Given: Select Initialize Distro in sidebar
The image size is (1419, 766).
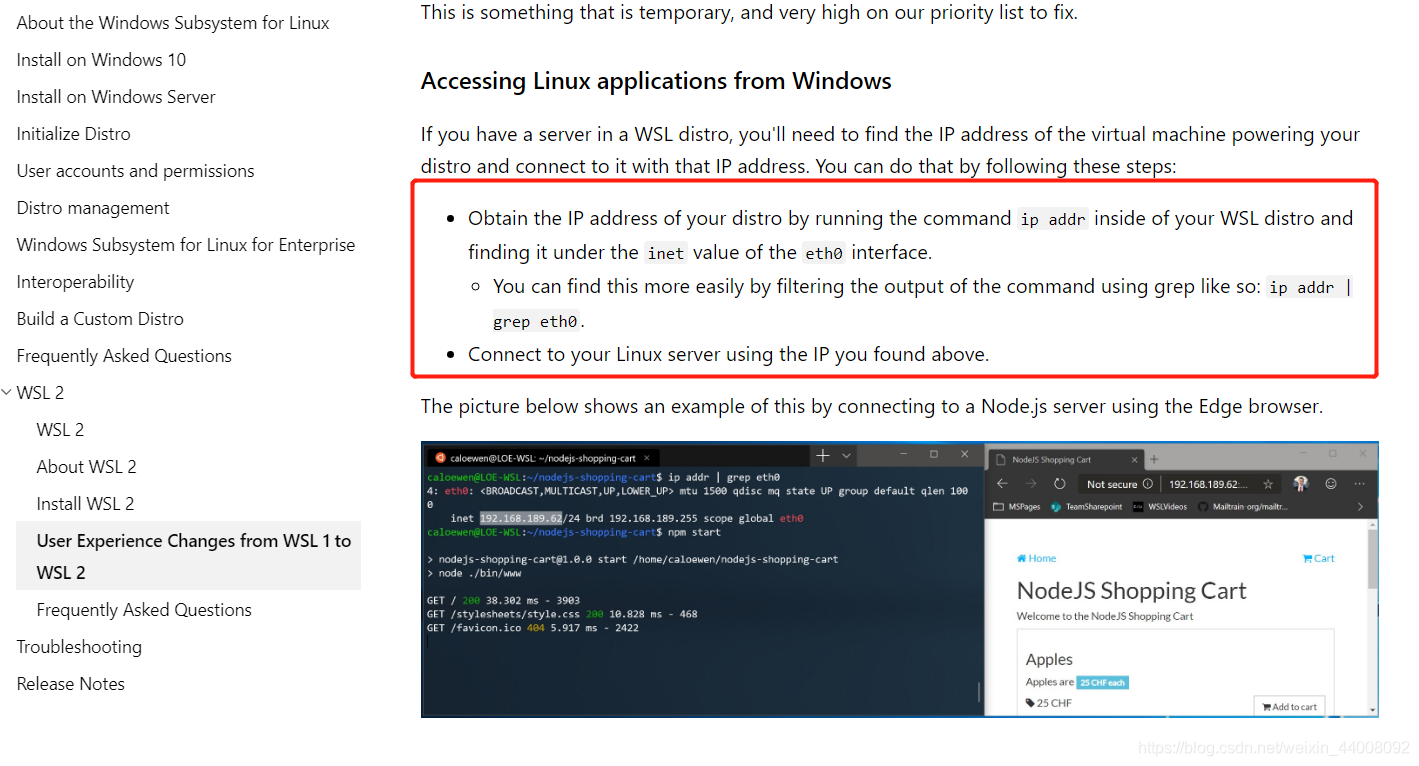Looking at the screenshot, I should pyautogui.click(x=73, y=134).
